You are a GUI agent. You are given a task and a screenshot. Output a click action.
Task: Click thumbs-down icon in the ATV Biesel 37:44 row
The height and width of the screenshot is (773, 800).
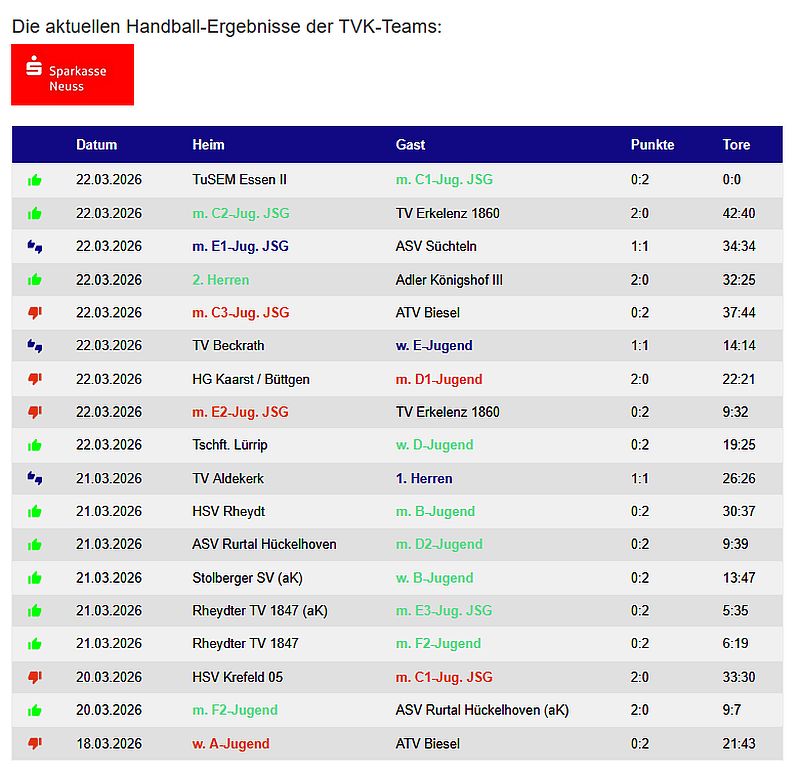[35, 313]
